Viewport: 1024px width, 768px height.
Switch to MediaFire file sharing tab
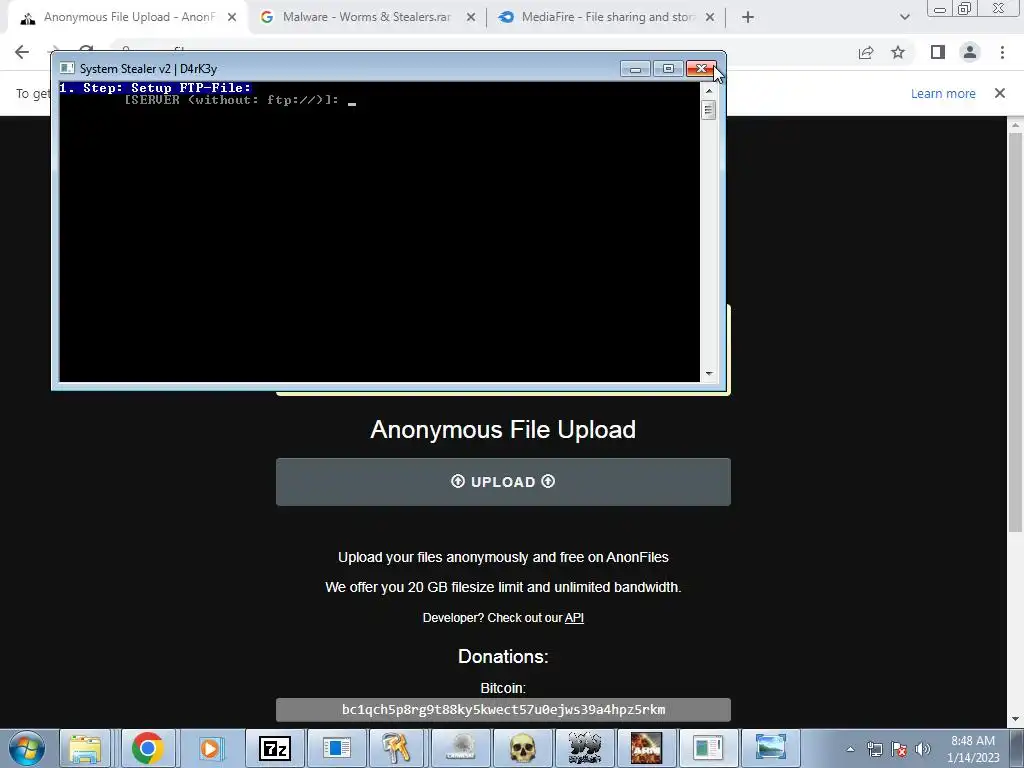click(606, 17)
